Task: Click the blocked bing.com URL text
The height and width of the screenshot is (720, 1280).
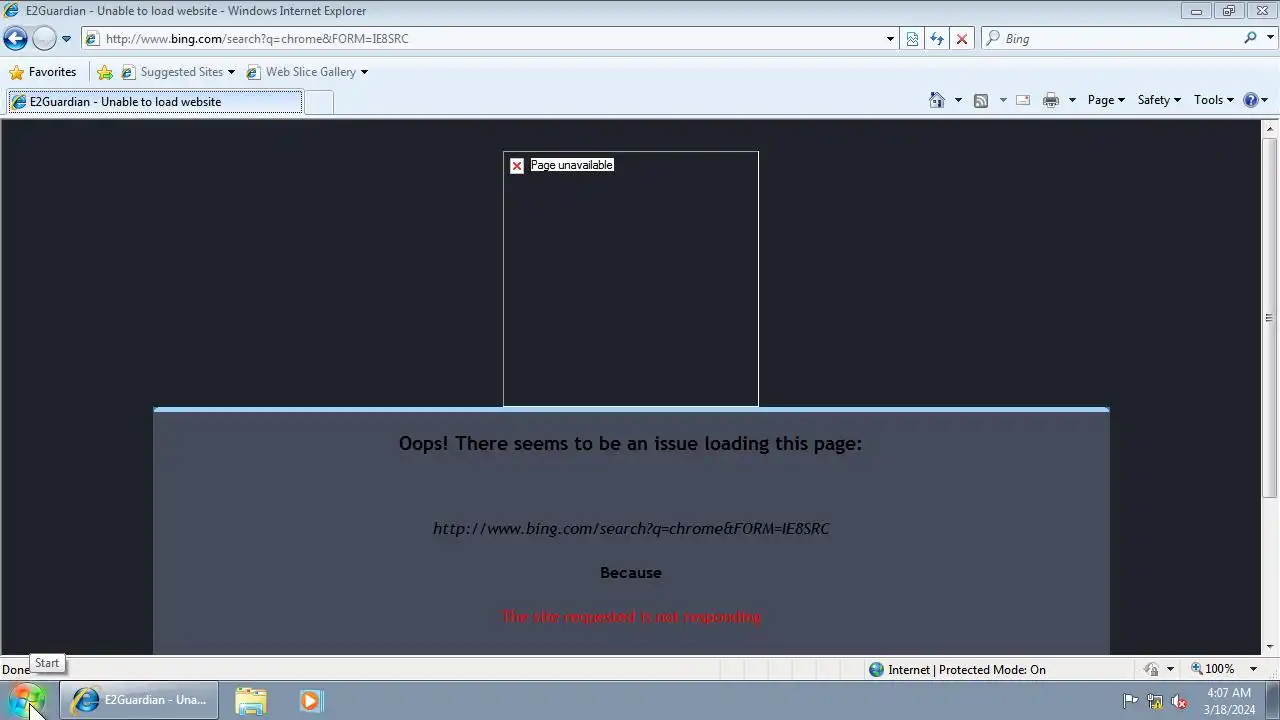Action: pyautogui.click(x=631, y=528)
